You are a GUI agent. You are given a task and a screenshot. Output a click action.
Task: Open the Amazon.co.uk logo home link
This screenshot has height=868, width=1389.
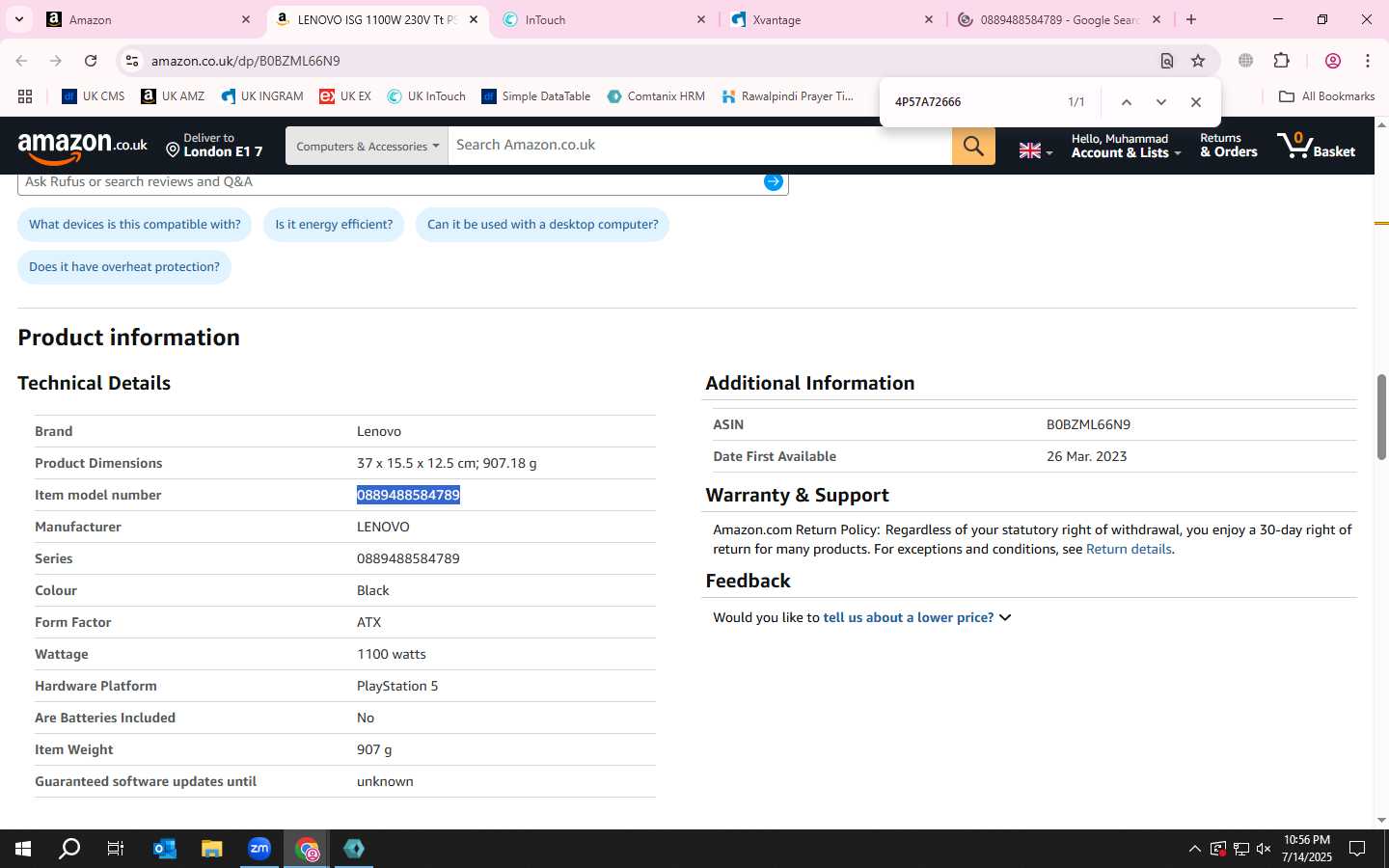83,147
